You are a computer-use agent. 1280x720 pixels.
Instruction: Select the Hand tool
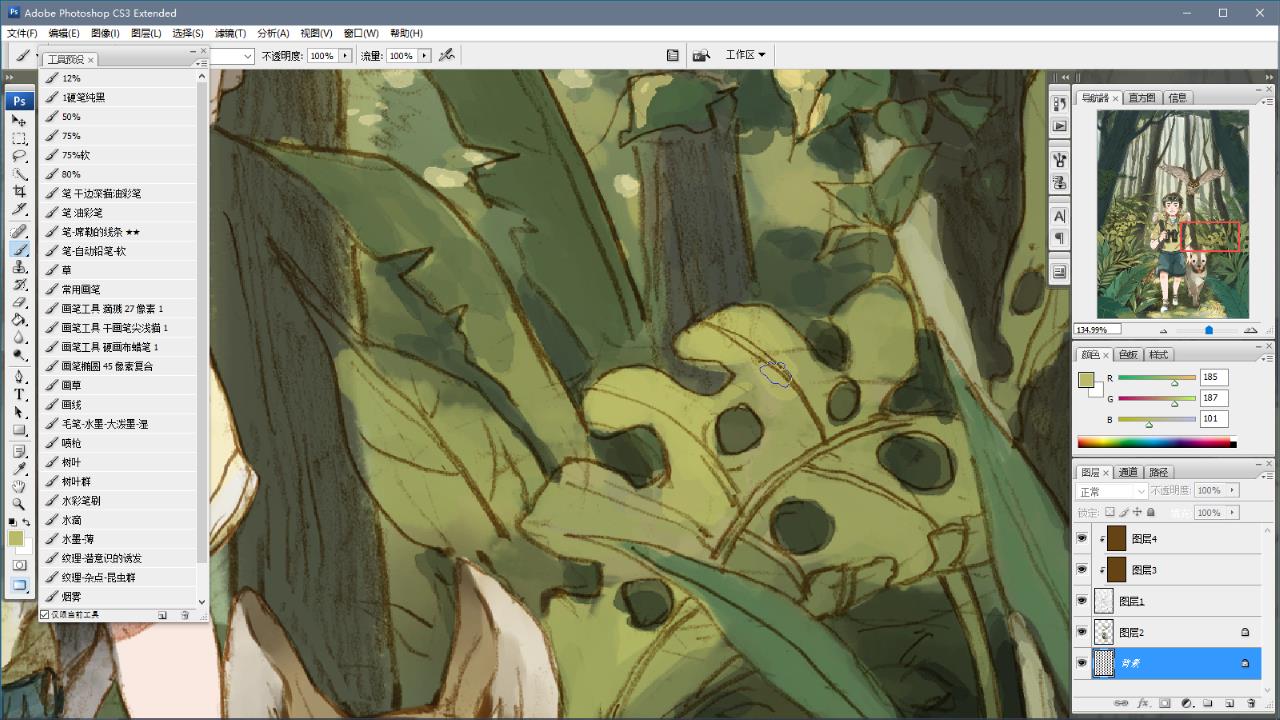tap(19, 487)
